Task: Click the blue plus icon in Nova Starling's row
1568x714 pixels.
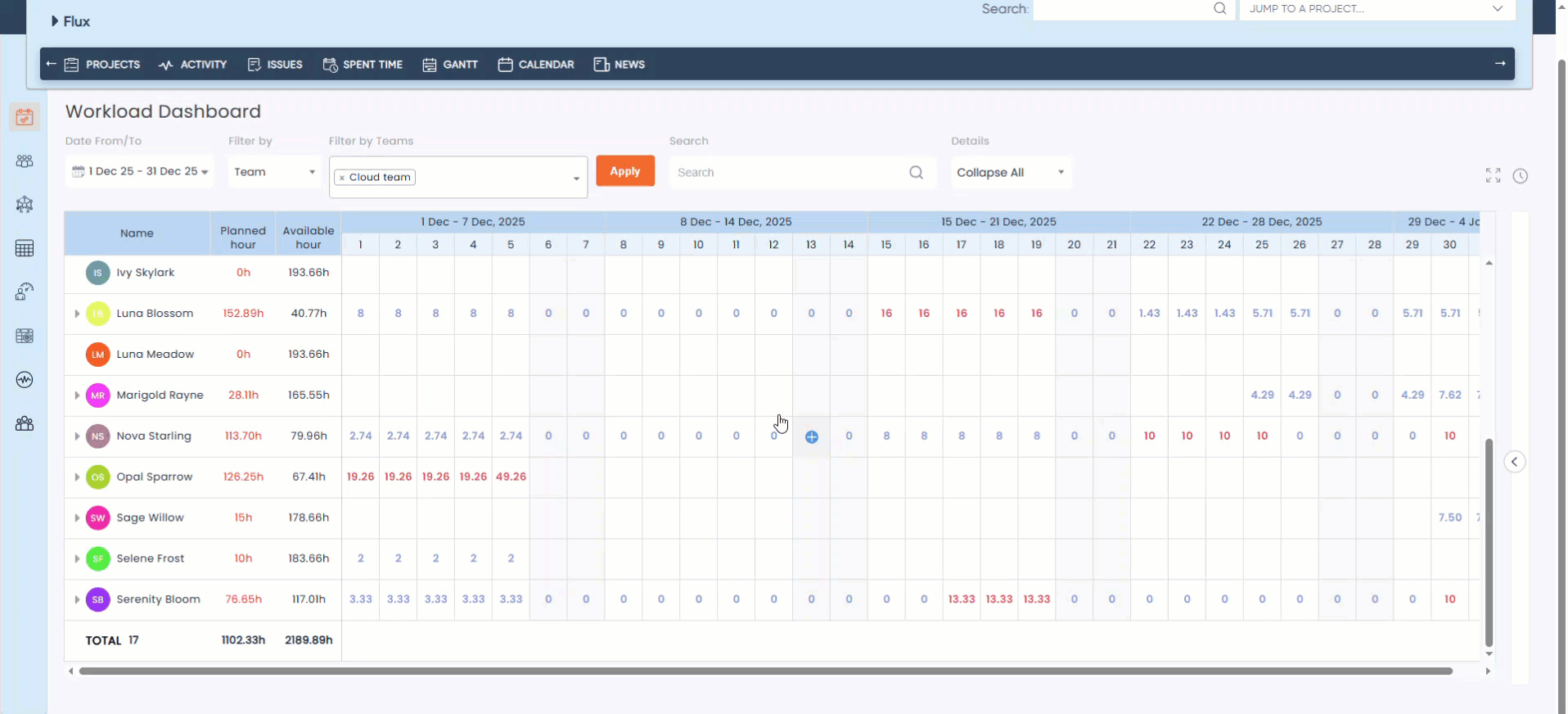Action: [x=812, y=437]
